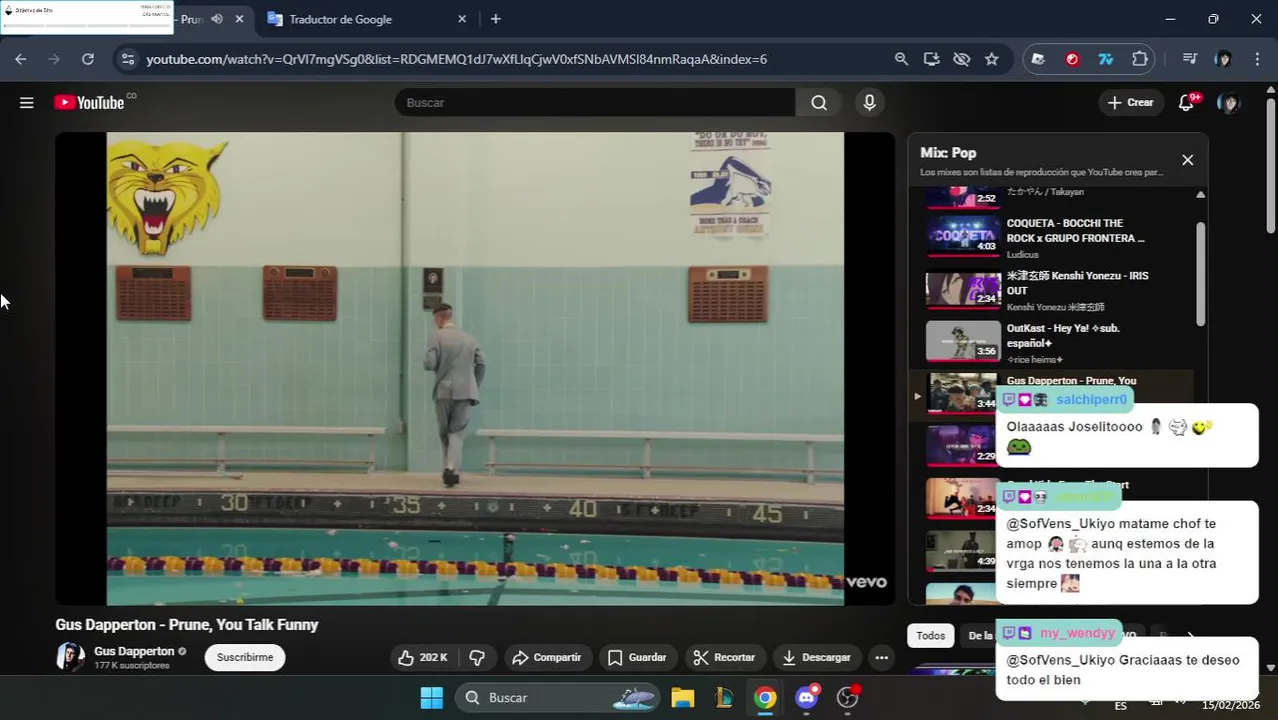Viewport: 1278px width, 720px height.
Task: Close the YouTube Prune tab
Action: [x=240, y=19]
